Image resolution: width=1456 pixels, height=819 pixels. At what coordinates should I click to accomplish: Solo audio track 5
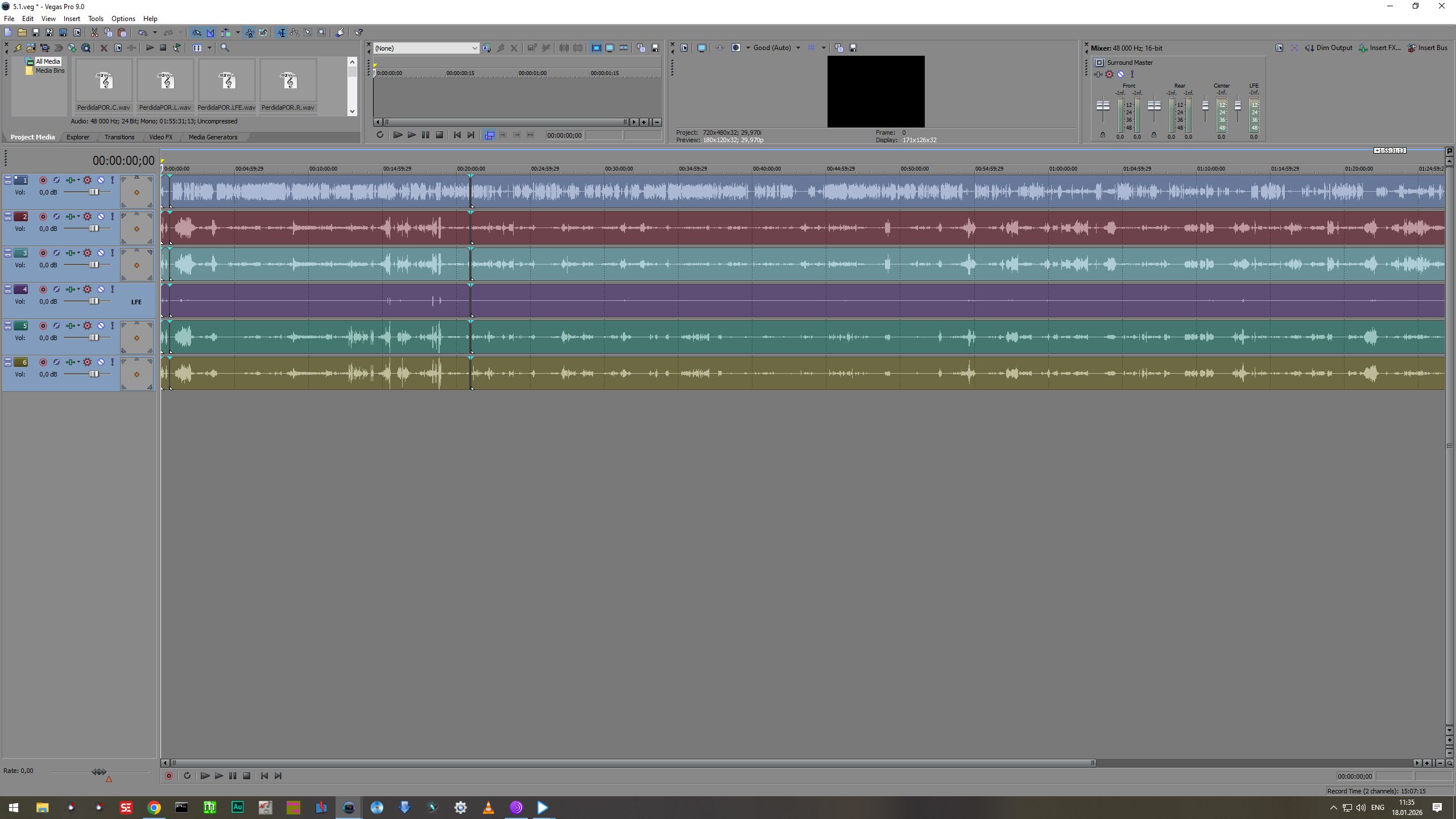113,326
